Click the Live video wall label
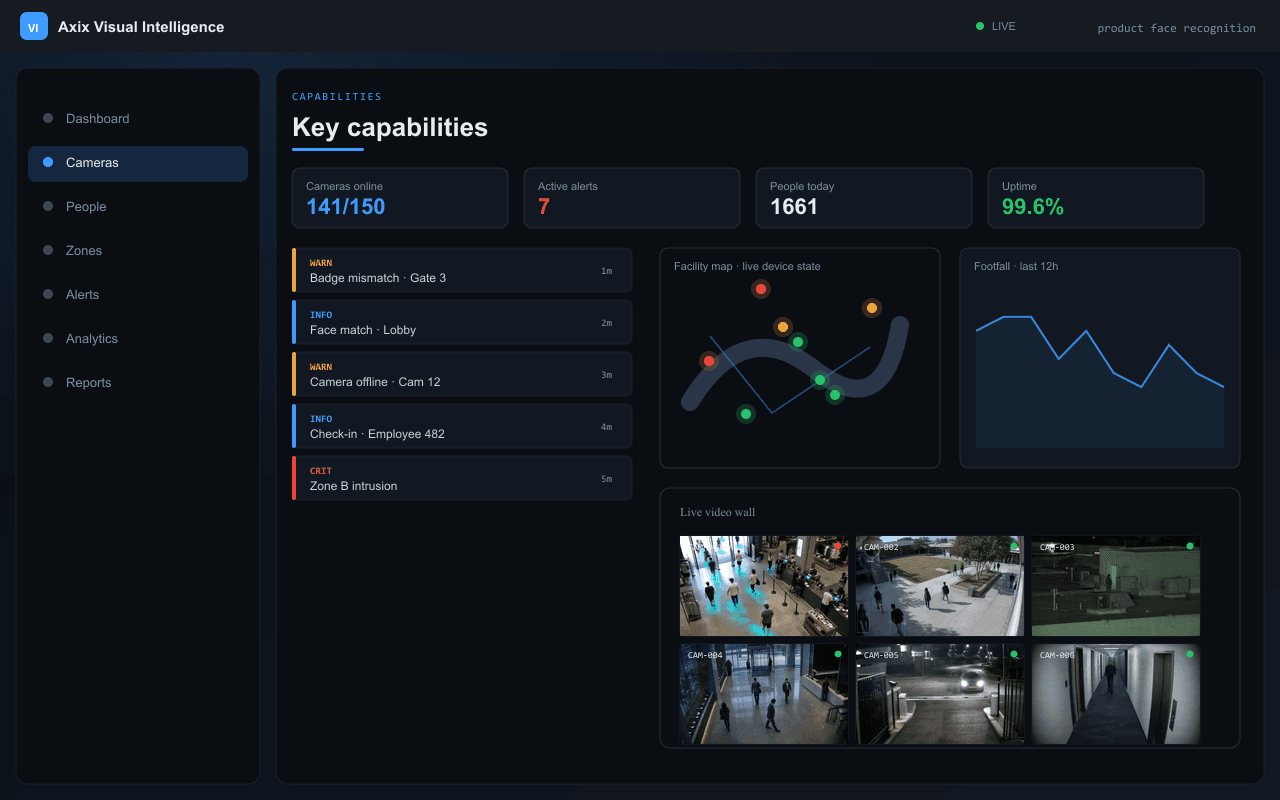 718,512
